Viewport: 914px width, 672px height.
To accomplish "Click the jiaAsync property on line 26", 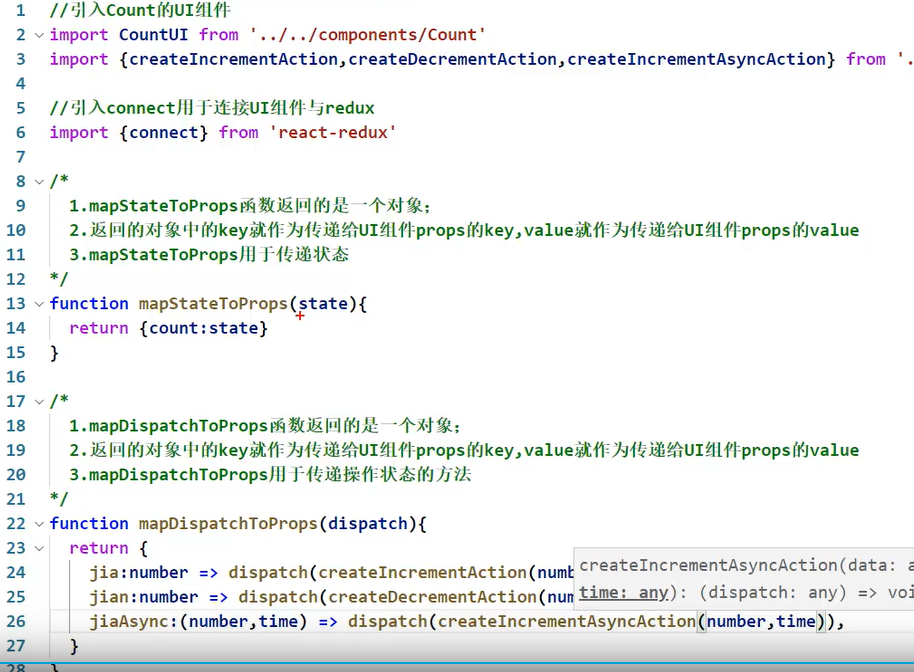I will (129, 621).
